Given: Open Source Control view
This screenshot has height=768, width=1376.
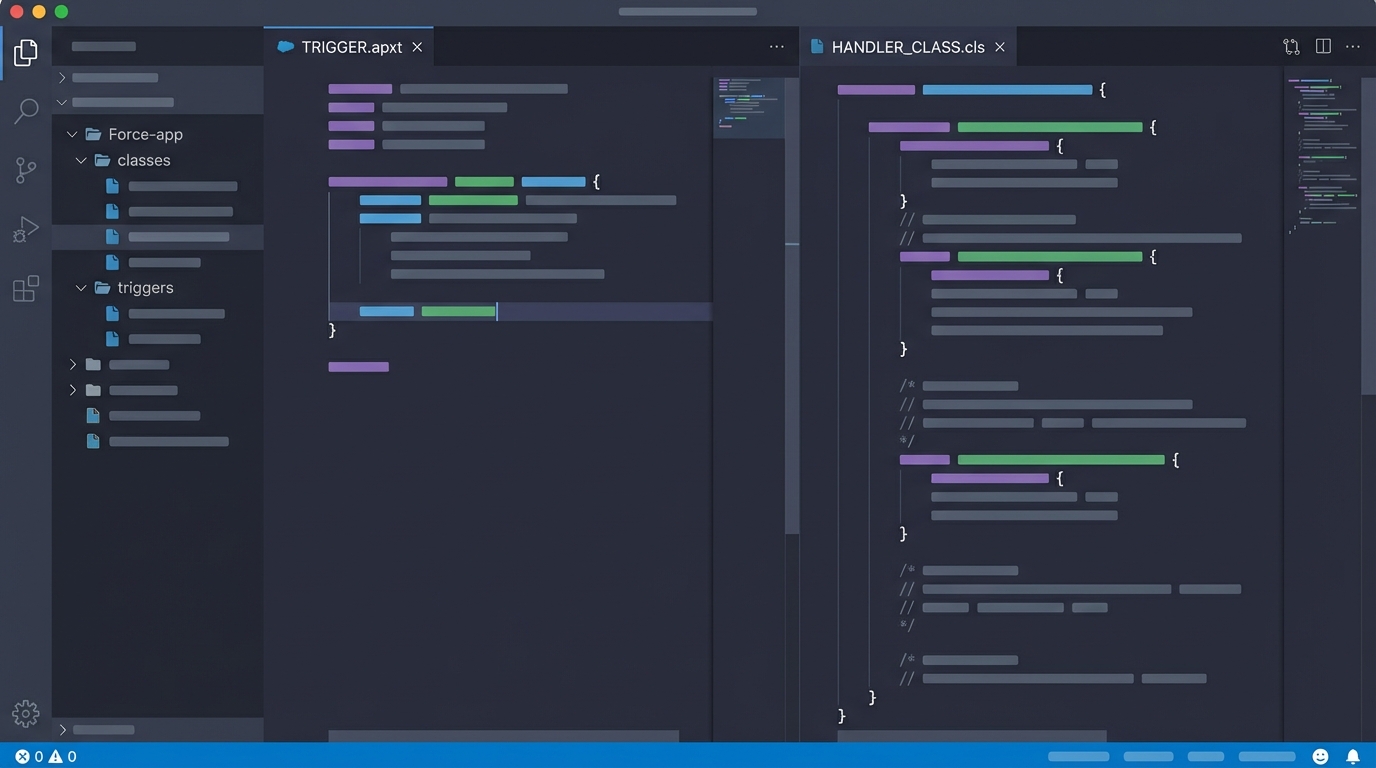Looking at the screenshot, I should pos(25,170).
